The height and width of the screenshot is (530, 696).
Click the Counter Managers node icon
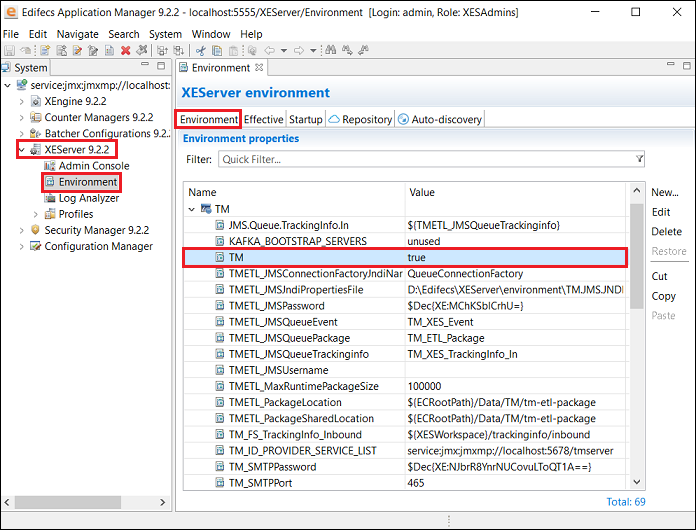36,117
